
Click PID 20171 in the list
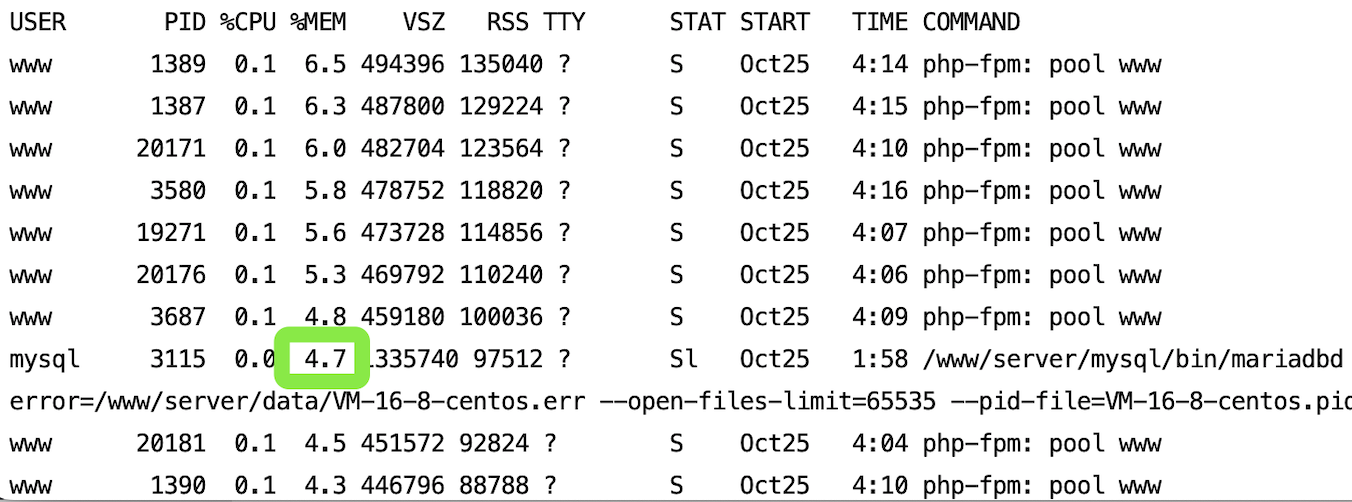point(171,148)
